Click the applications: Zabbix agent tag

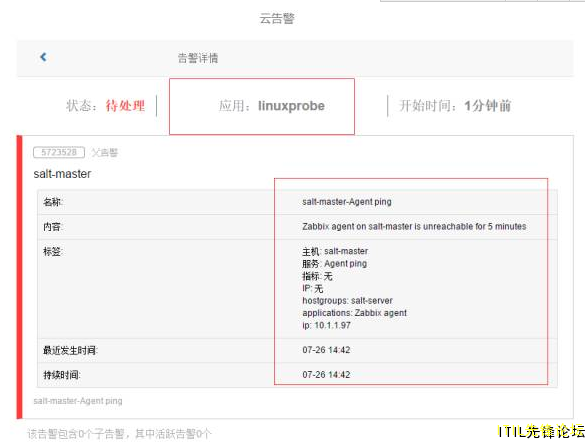pos(354,313)
